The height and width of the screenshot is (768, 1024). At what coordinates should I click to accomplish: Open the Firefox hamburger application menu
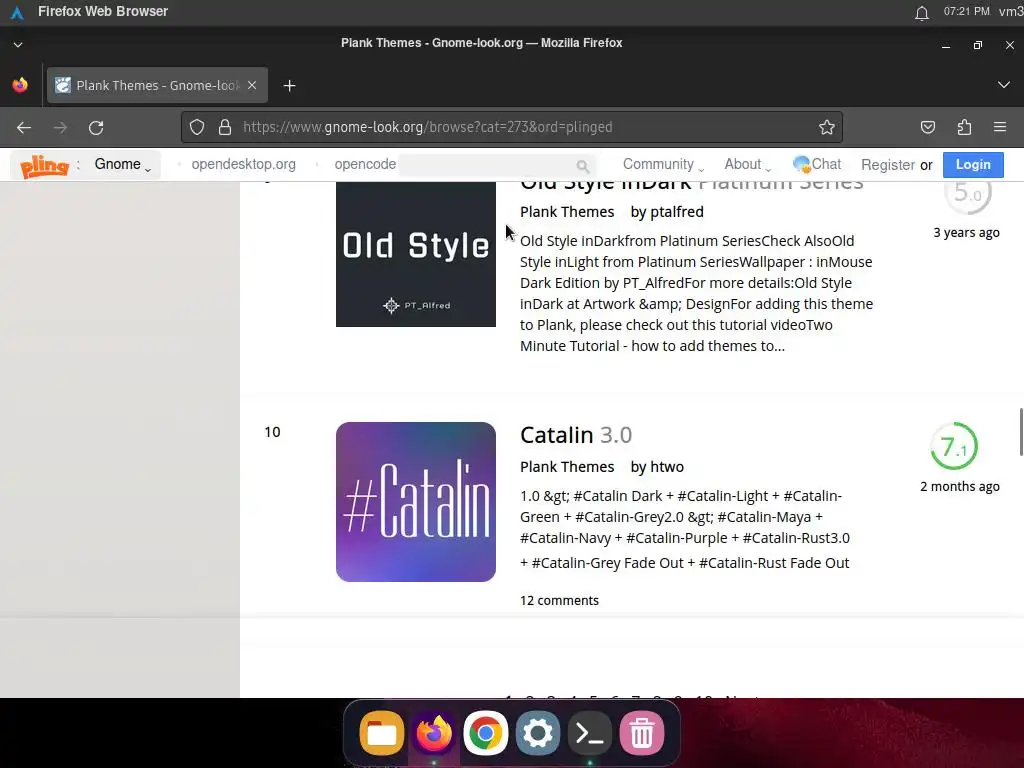1000,127
